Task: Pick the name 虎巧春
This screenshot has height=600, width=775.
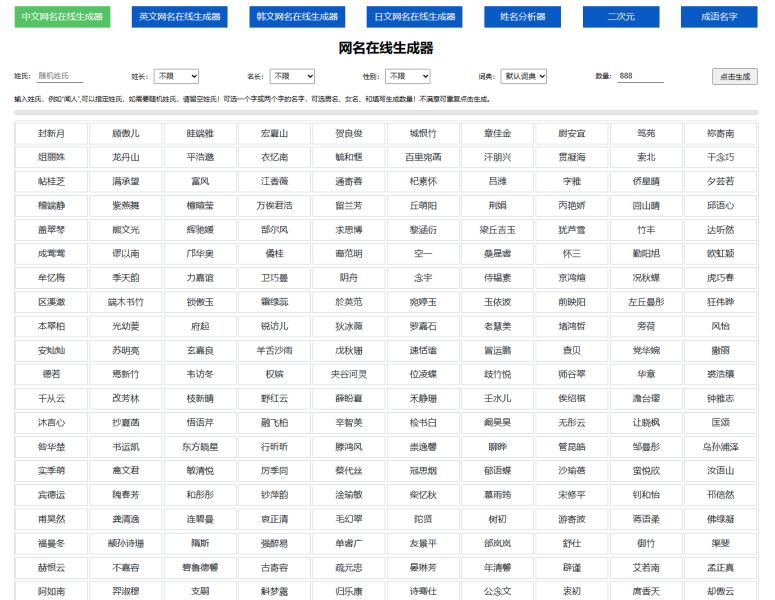Action: coord(721,278)
